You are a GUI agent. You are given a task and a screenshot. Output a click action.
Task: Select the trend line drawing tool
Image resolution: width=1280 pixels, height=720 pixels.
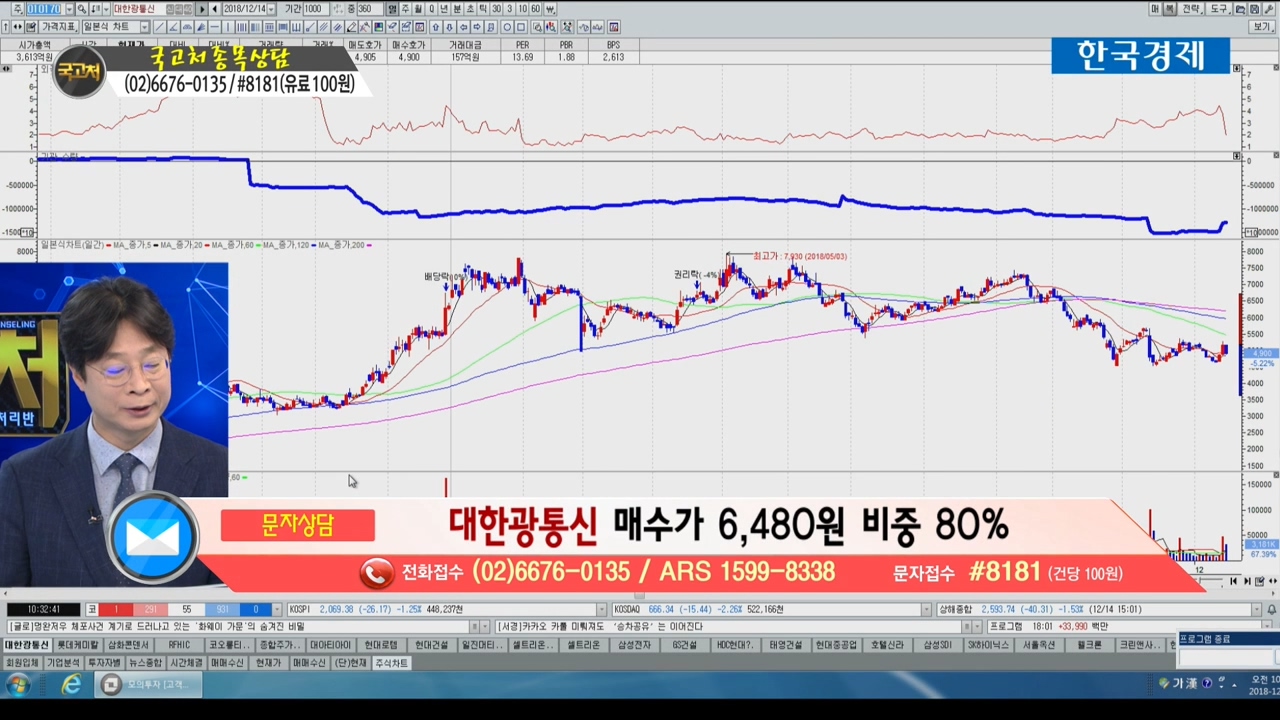tap(160, 27)
